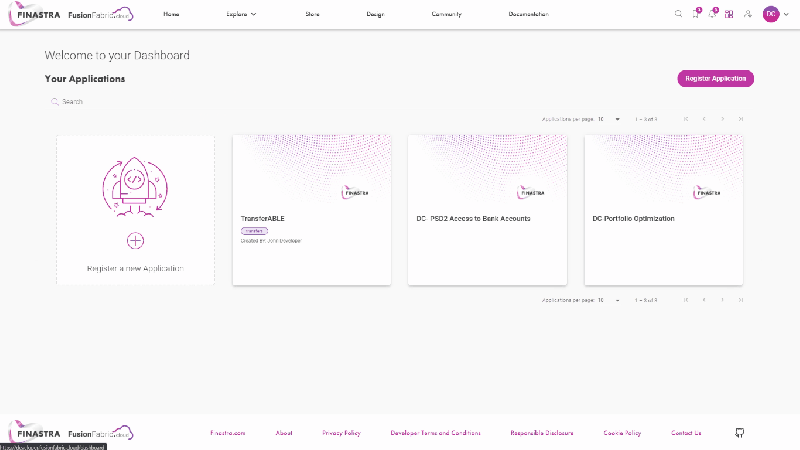This screenshot has width=800, height=450.
Task: Open the Contact Us footer link
Action: 686,433
